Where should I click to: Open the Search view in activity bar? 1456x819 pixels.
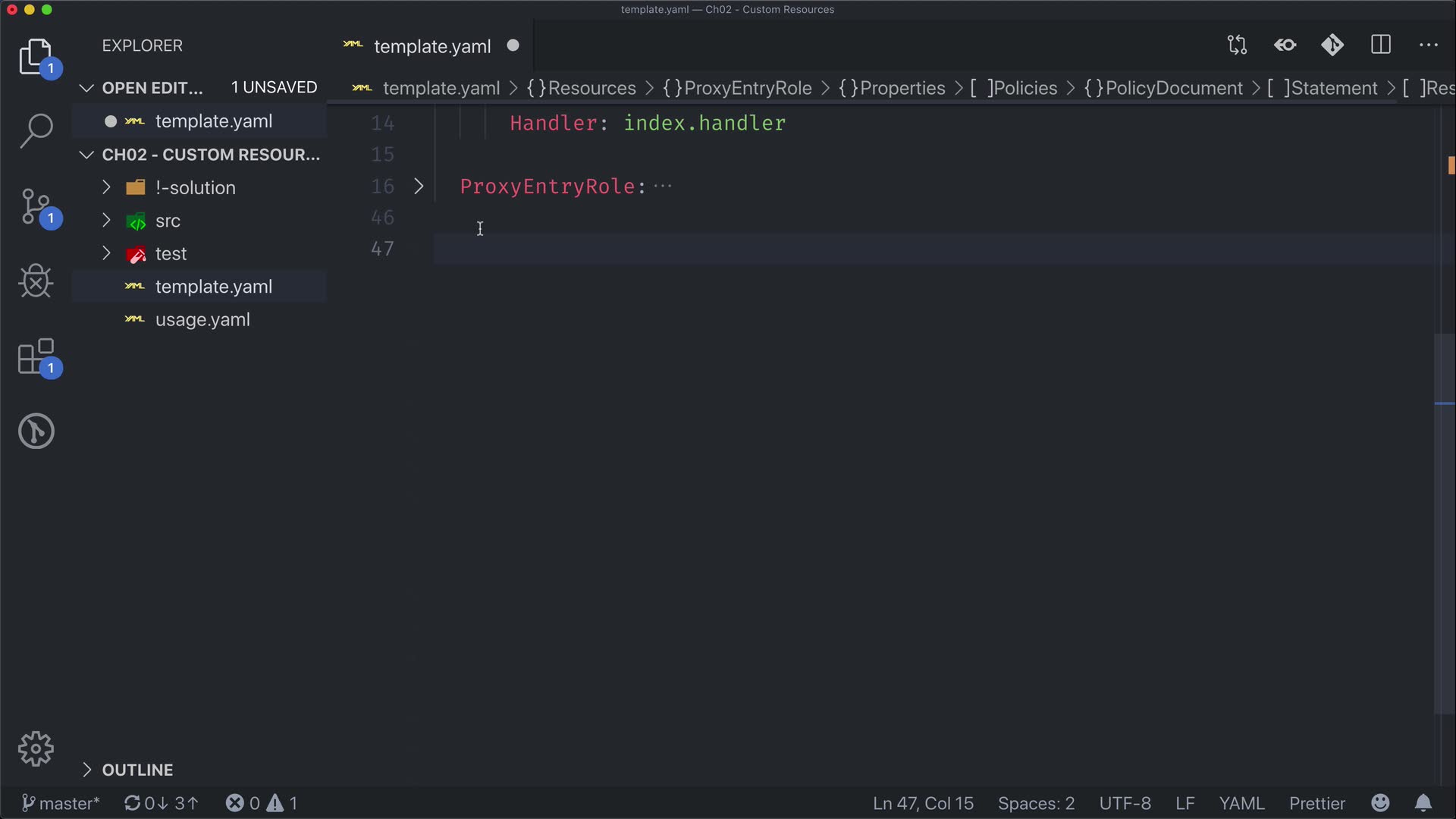click(x=36, y=130)
